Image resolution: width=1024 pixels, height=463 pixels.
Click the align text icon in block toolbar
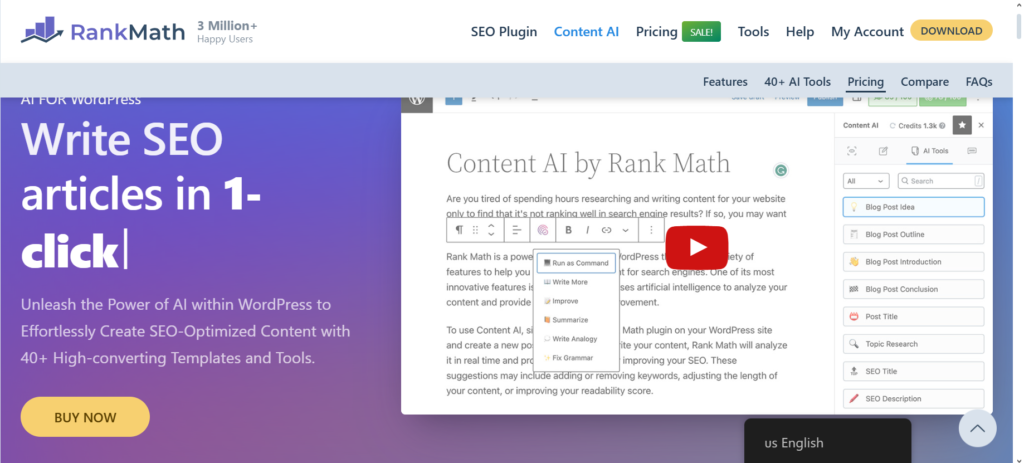(517, 230)
